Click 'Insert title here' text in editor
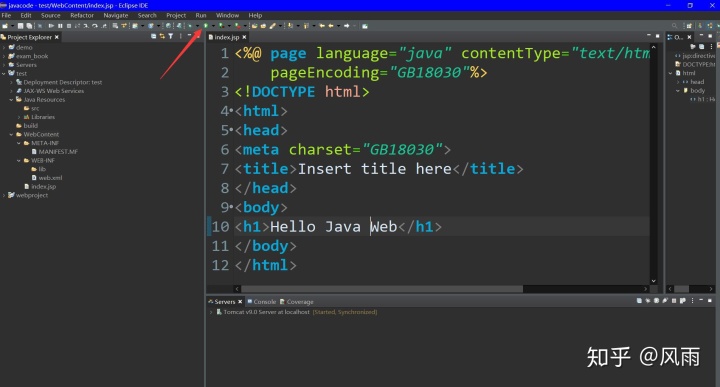The width and height of the screenshot is (720, 387). coord(375,169)
